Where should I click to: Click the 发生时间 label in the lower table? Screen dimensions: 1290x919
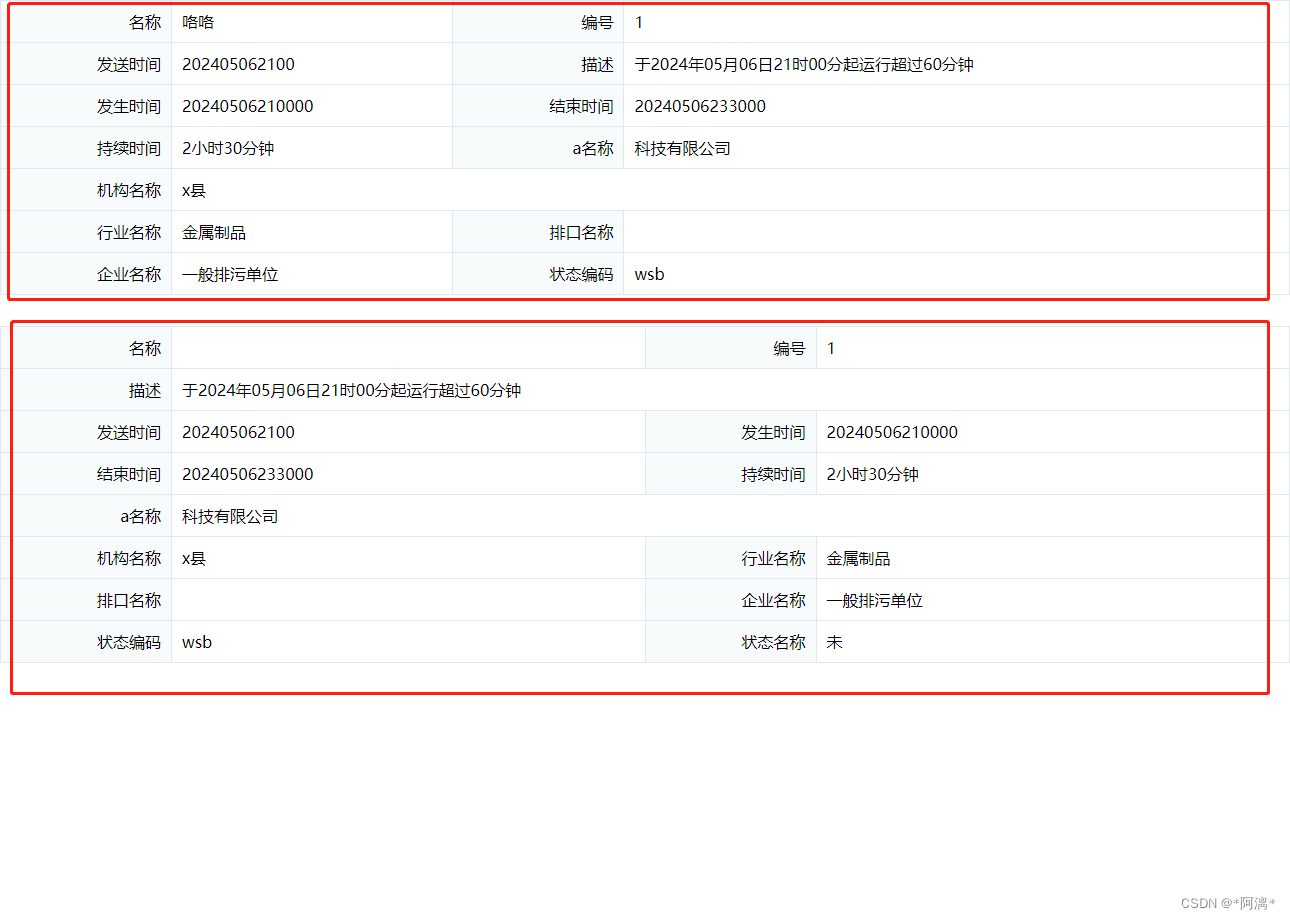coord(773,432)
